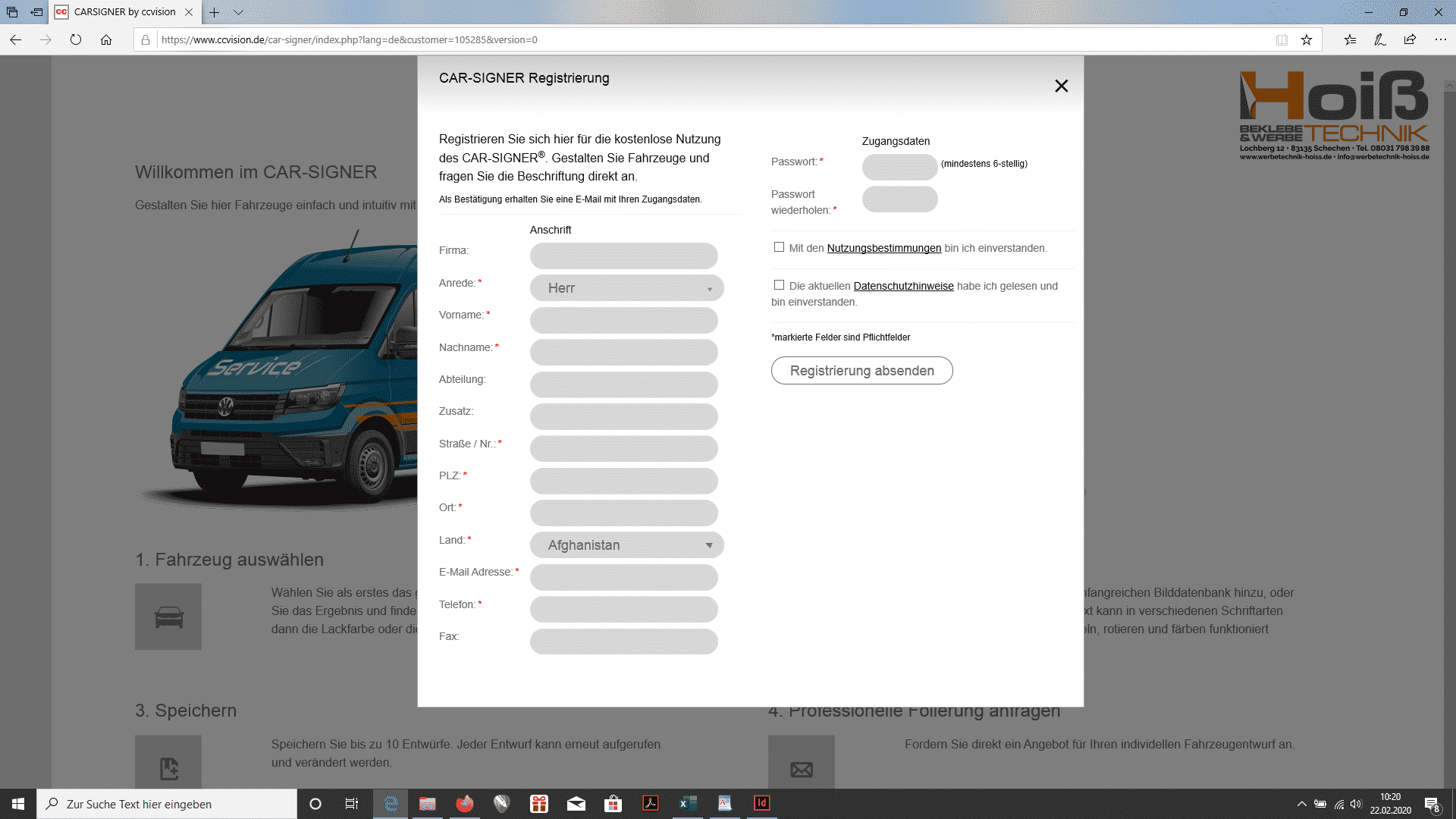Open the Action Center notifications
The width and height of the screenshot is (1456, 819).
click(1432, 805)
